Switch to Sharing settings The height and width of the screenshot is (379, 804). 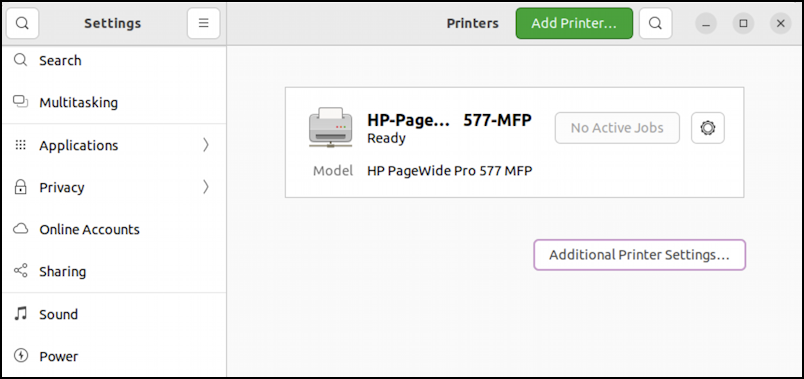114,271
